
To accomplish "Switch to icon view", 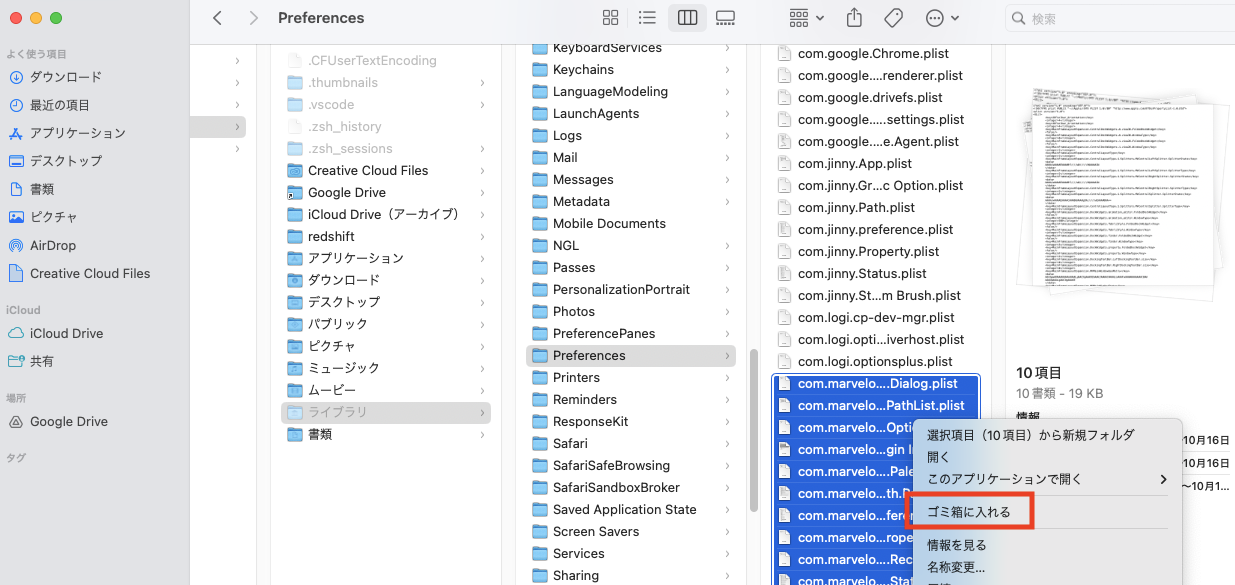I will [x=611, y=18].
